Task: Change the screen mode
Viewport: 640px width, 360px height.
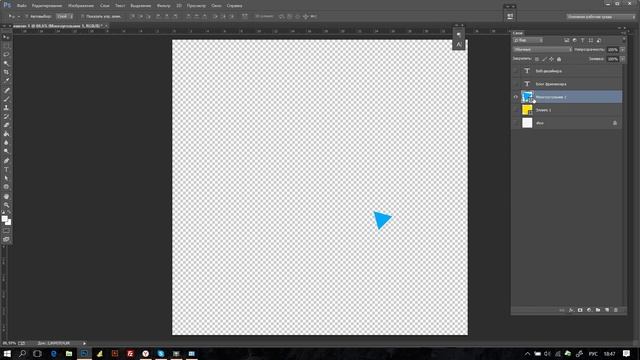Action: tap(6, 240)
